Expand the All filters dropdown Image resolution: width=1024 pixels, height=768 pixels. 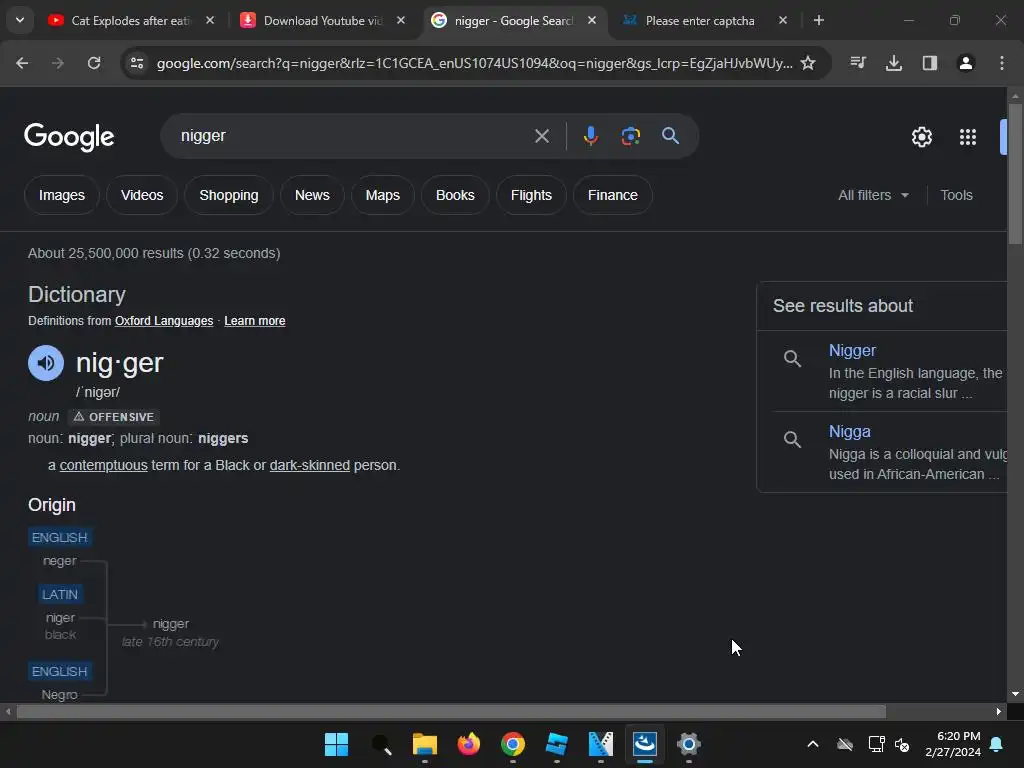point(873,195)
